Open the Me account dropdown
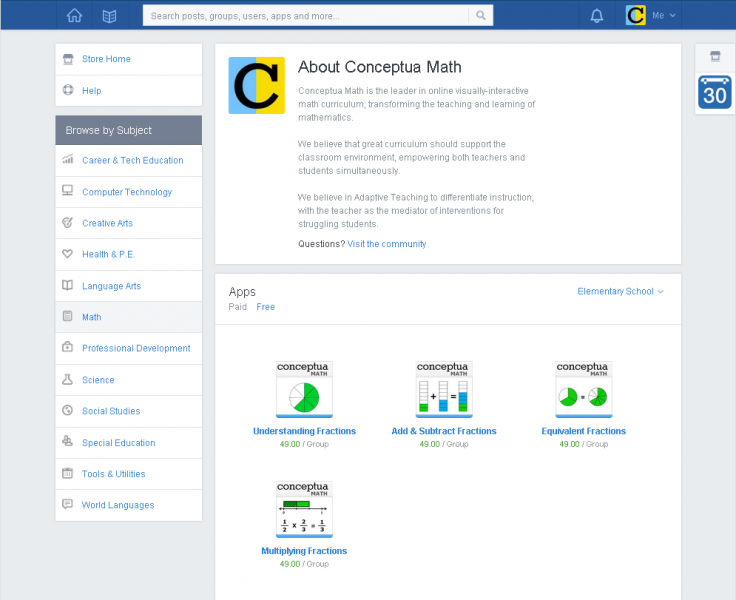Viewport: 736px width, 600px height. click(664, 15)
